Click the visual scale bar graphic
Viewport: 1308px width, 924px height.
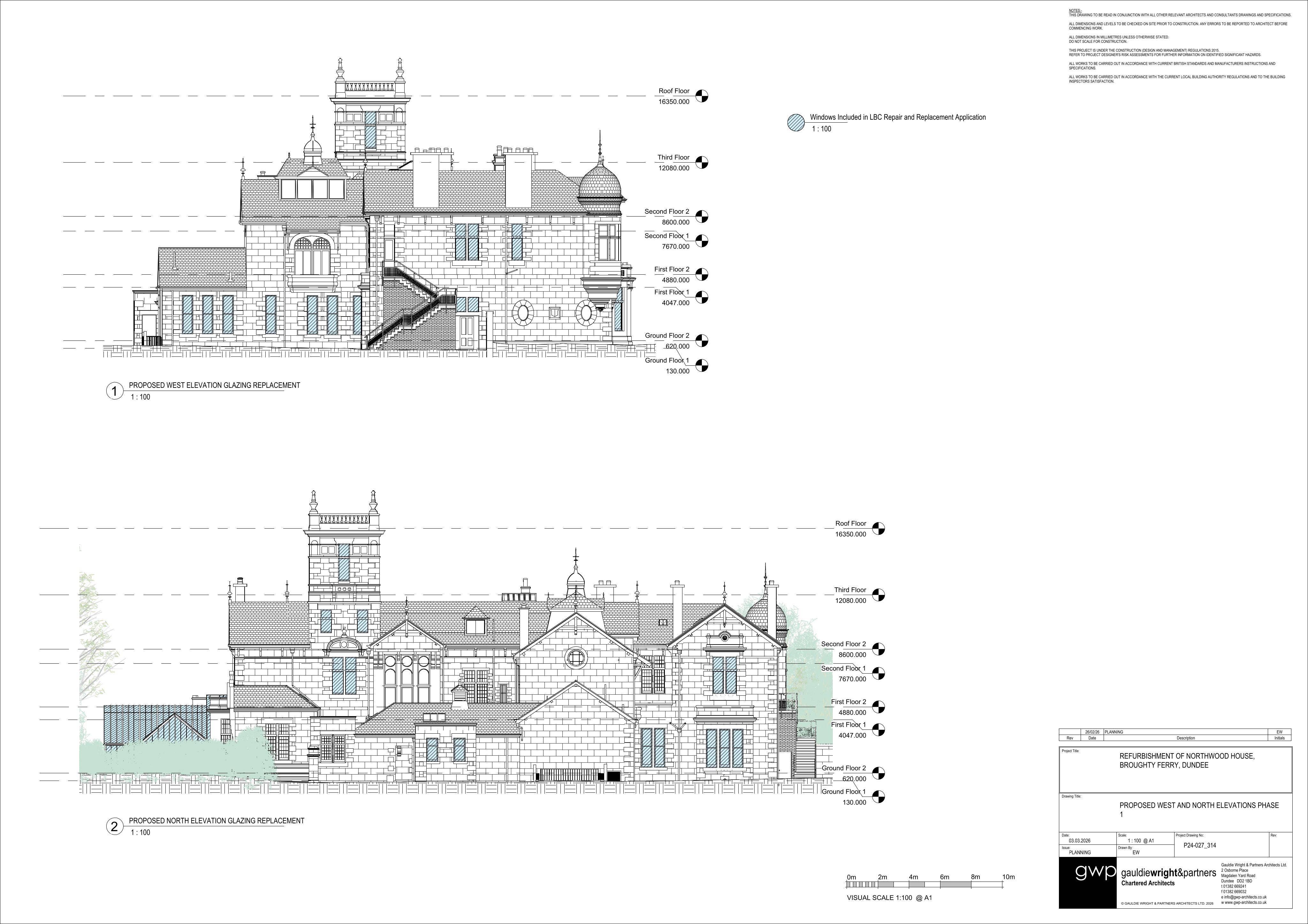click(925, 884)
